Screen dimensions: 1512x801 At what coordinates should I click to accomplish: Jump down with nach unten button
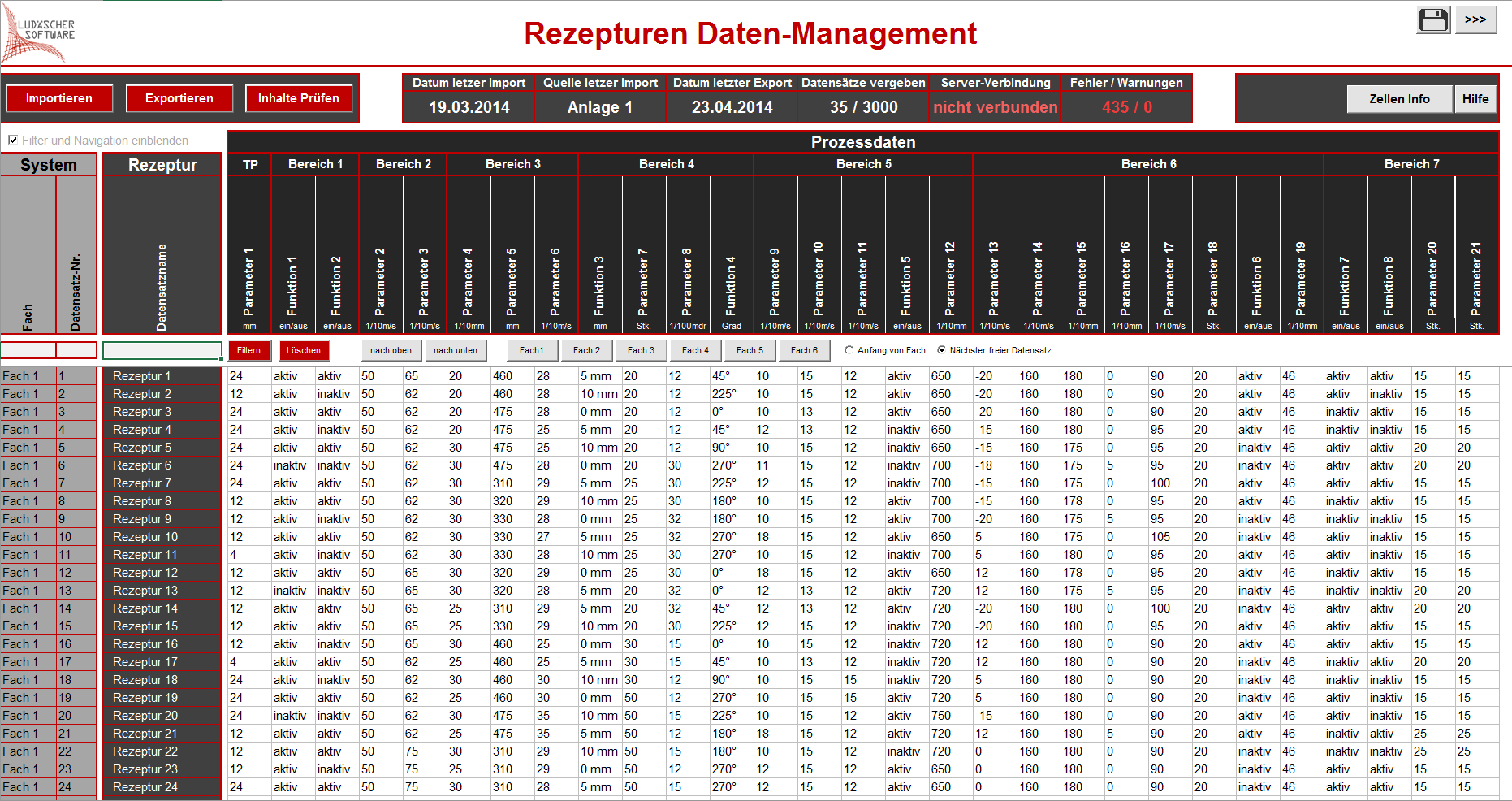[x=455, y=351]
